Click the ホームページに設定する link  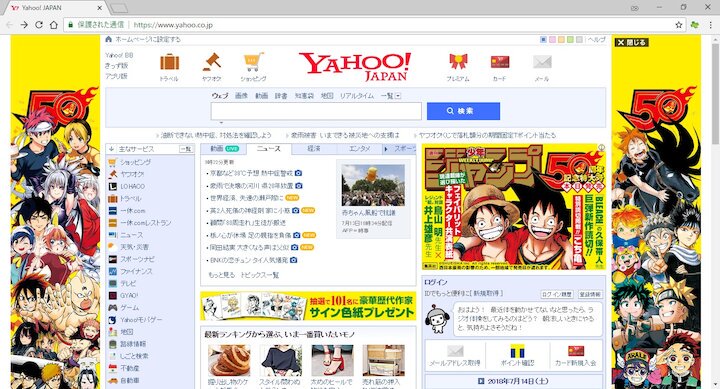point(148,39)
